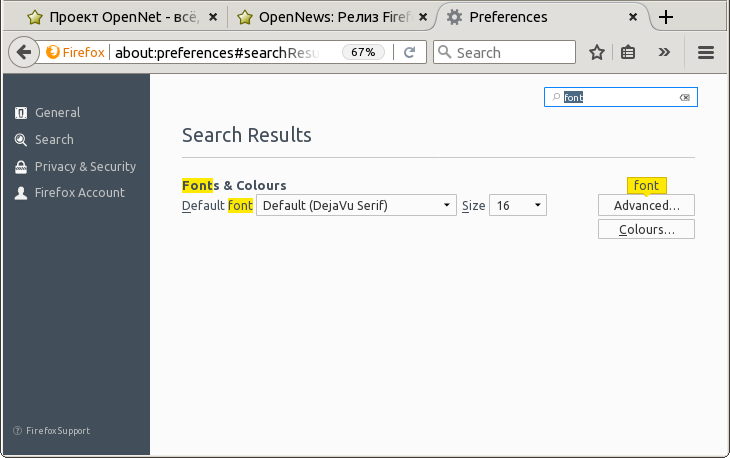Open the Firefox Support link

coord(57,431)
